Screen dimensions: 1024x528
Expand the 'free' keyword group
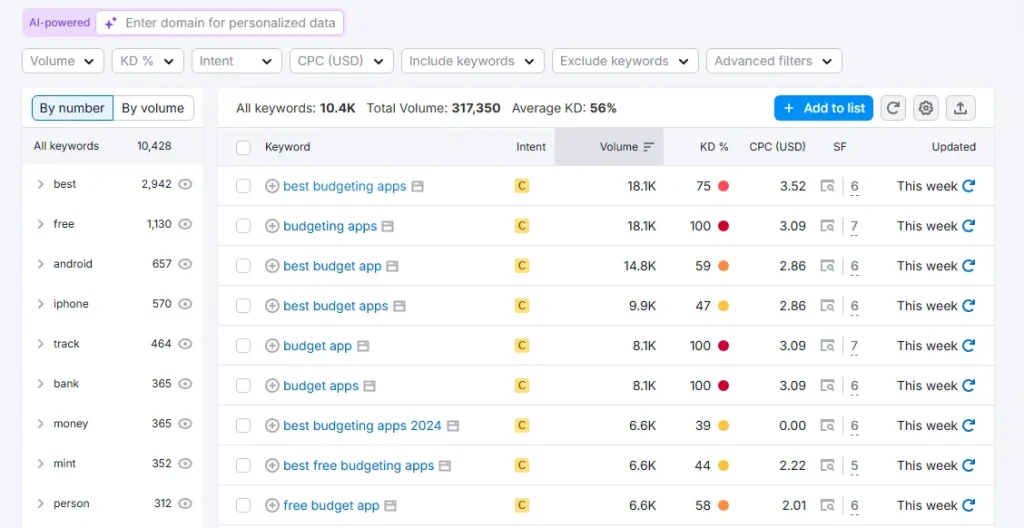tap(40, 224)
